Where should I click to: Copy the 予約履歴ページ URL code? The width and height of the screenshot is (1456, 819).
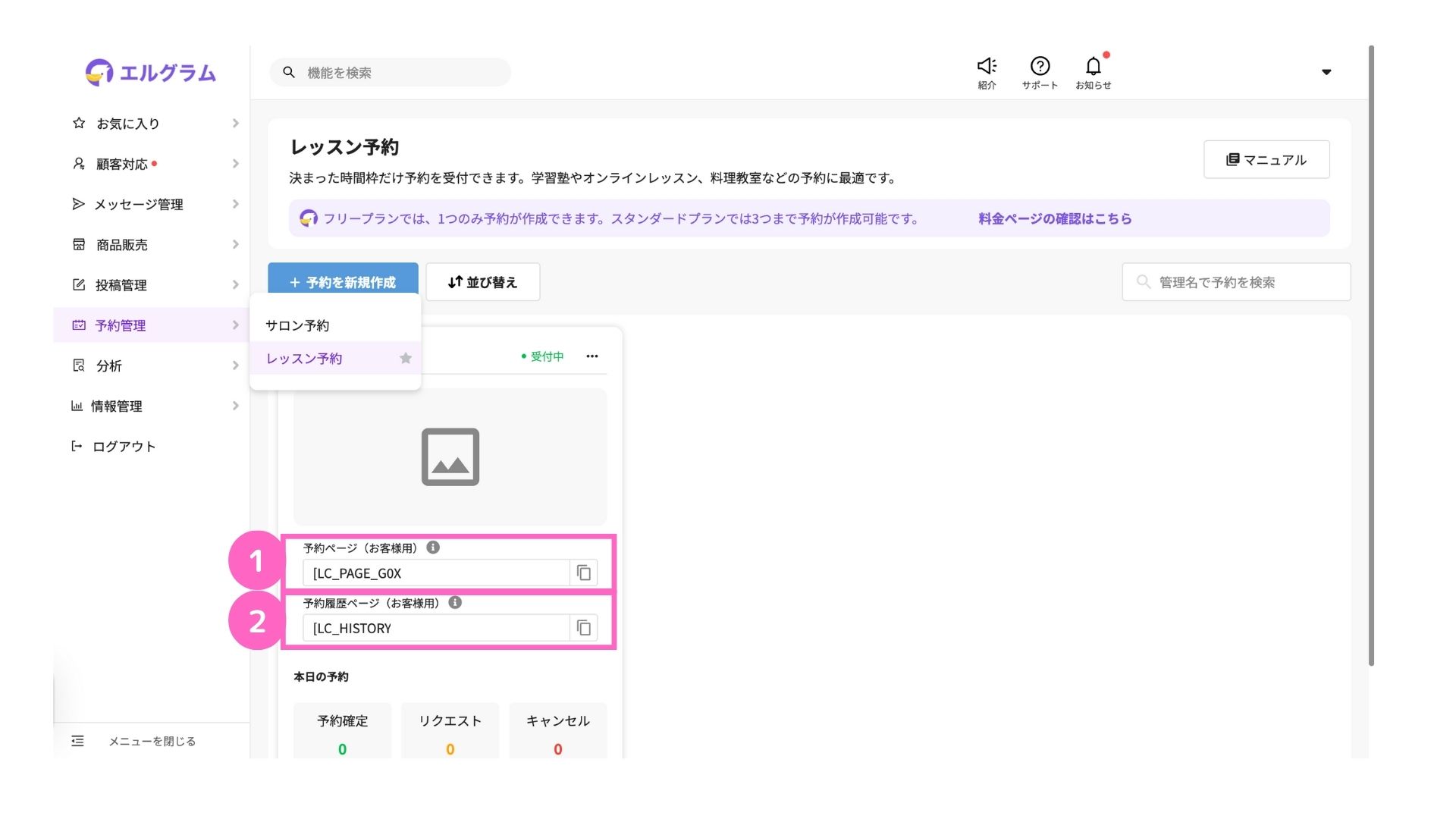pos(583,628)
